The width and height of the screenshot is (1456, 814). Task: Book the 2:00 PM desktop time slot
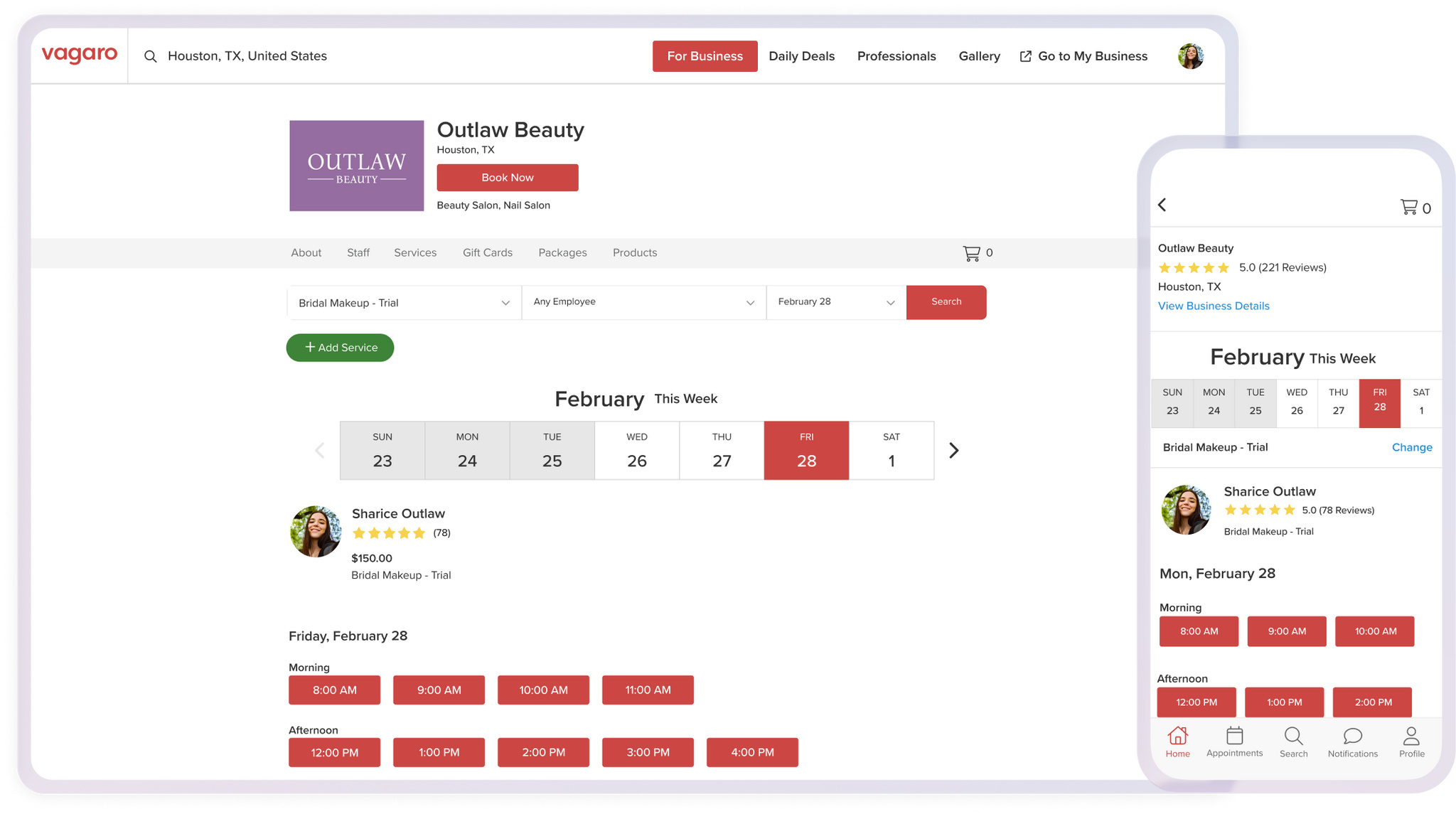[544, 753]
